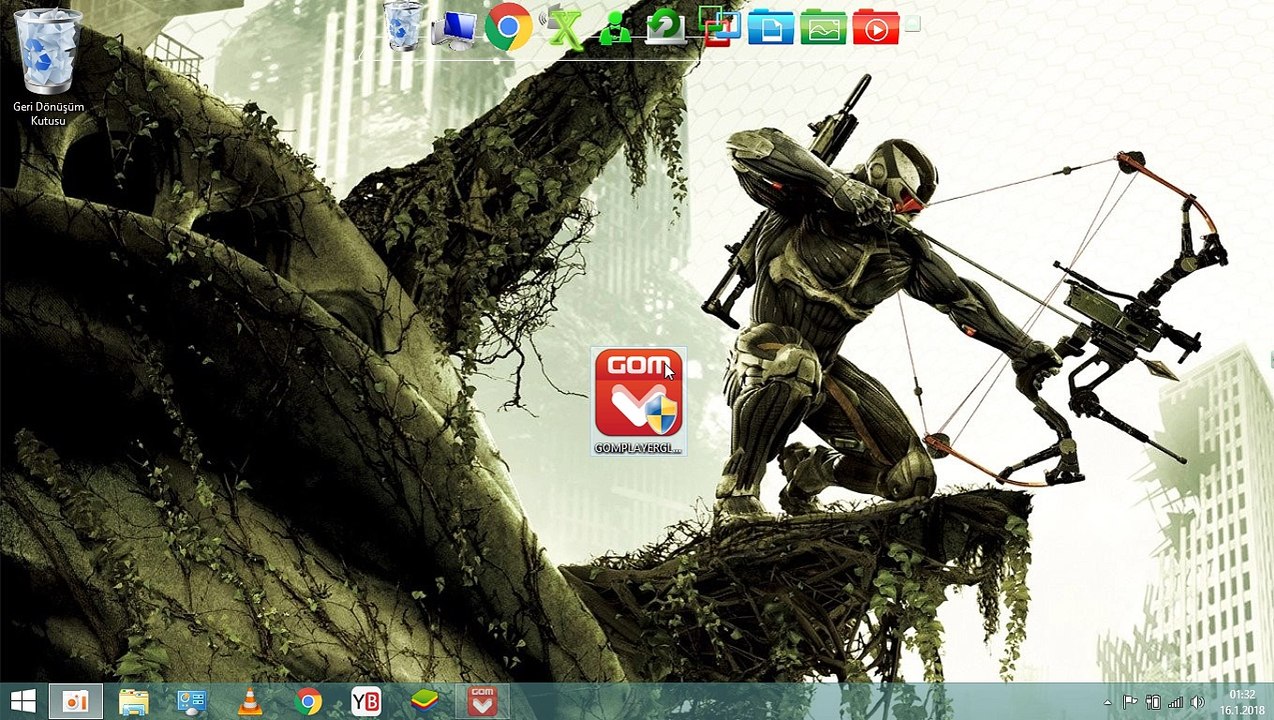Open the clock showing 01:32
Image resolution: width=1274 pixels, height=720 pixels.
(1242, 702)
